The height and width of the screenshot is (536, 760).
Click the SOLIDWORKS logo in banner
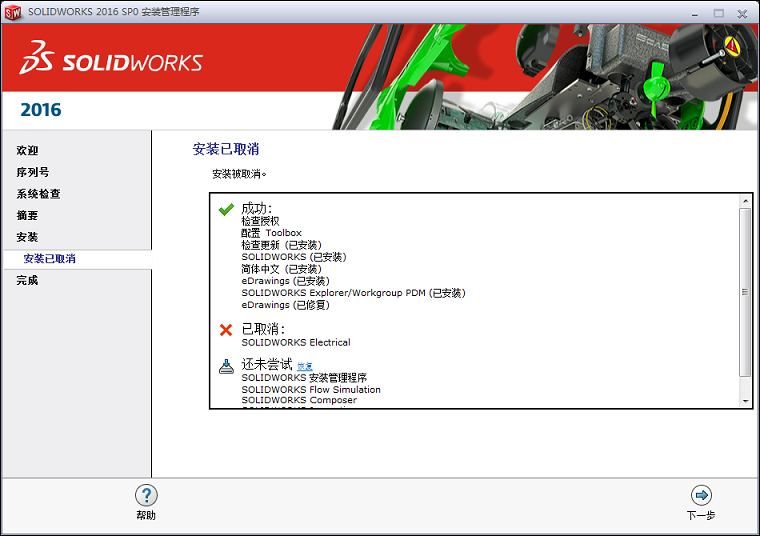(111, 58)
